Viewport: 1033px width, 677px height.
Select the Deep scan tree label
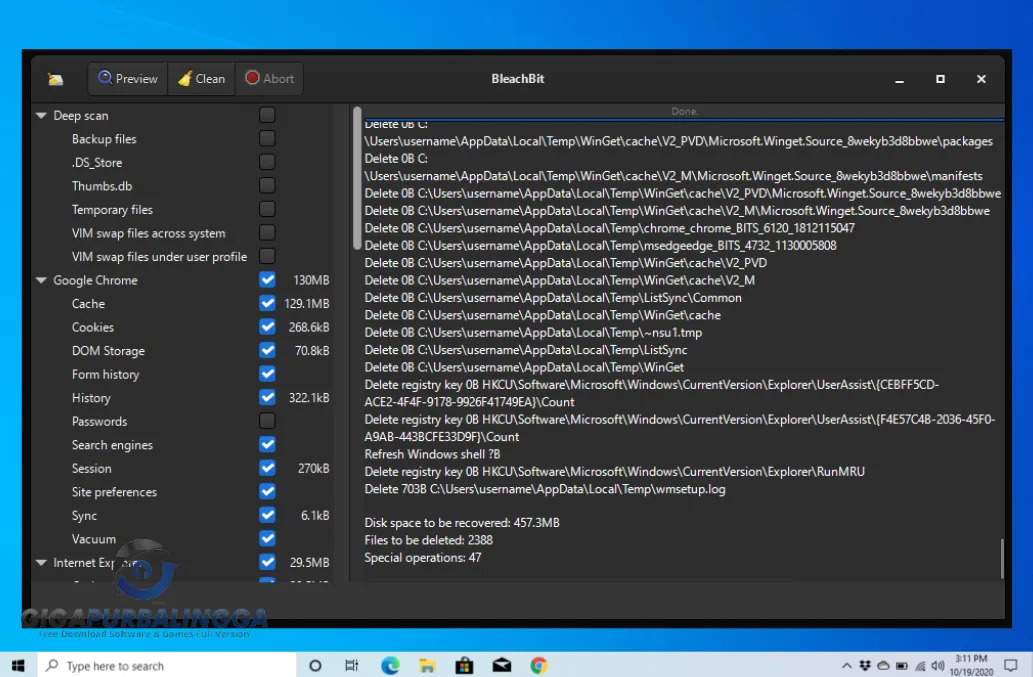(80, 115)
